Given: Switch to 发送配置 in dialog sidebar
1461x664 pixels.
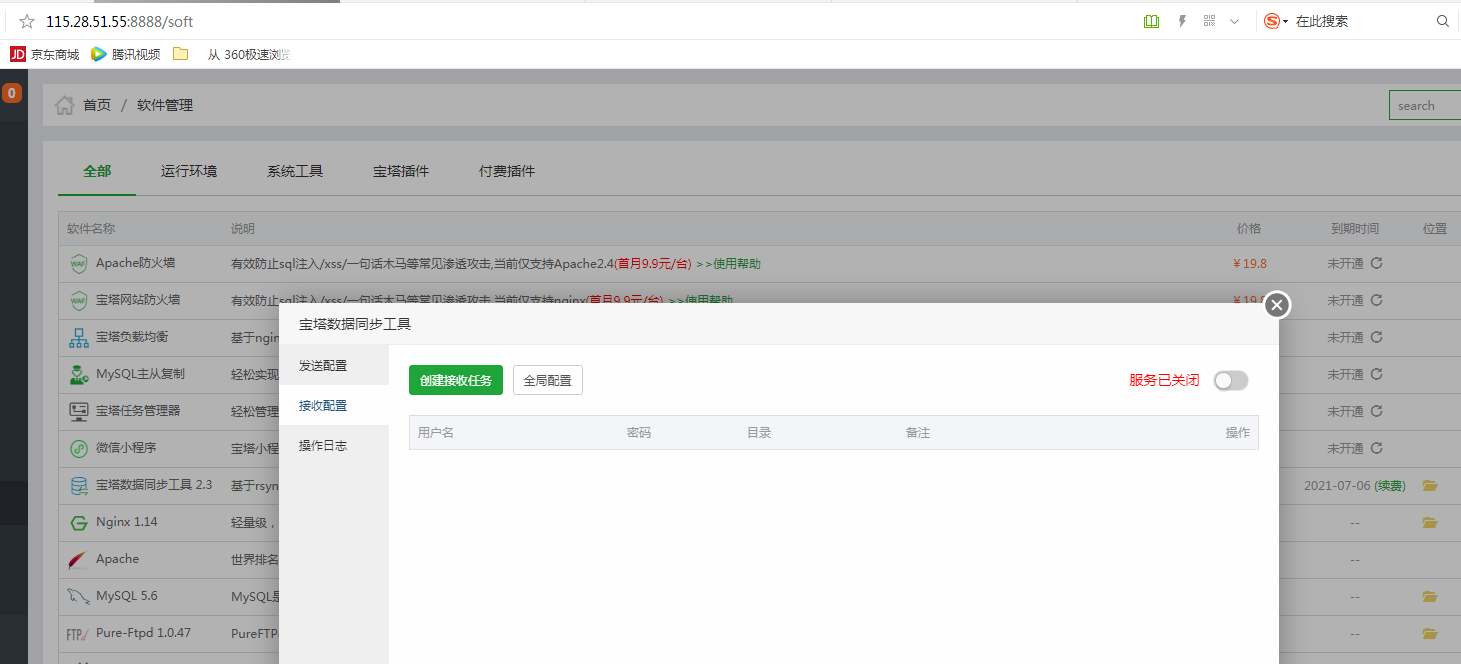Looking at the screenshot, I should tap(334, 365).
